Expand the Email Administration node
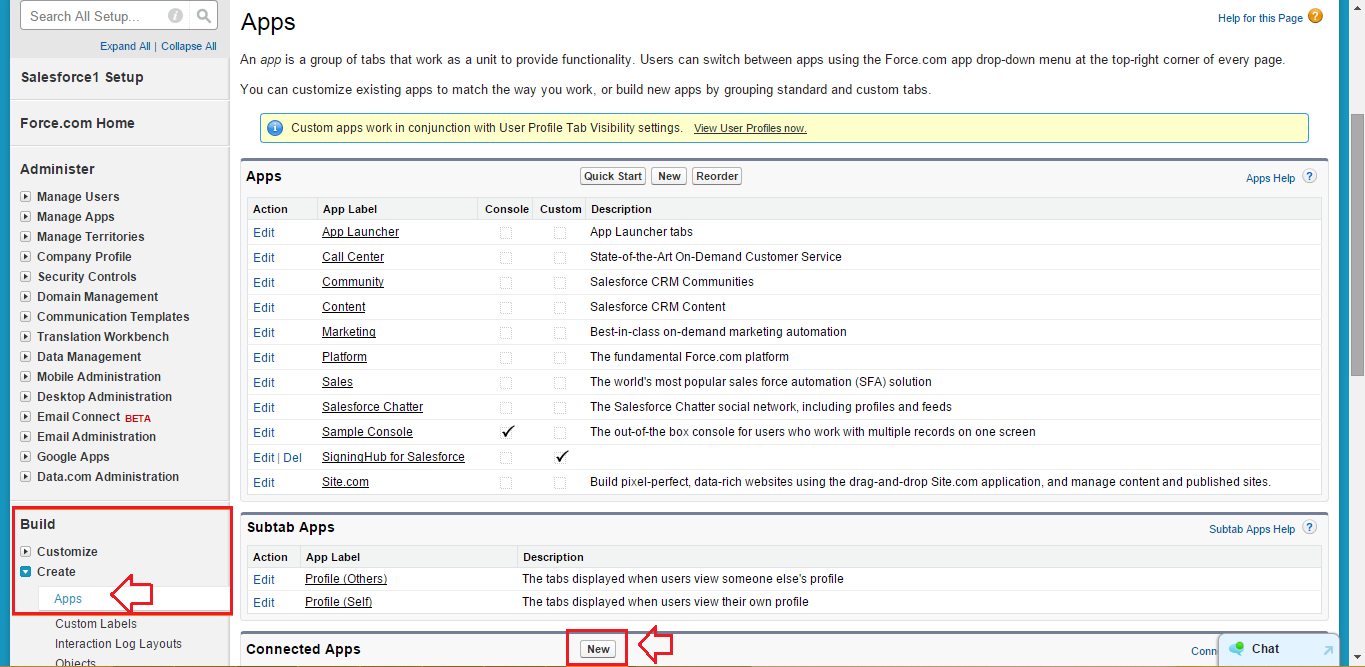1365x667 pixels. pos(26,437)
